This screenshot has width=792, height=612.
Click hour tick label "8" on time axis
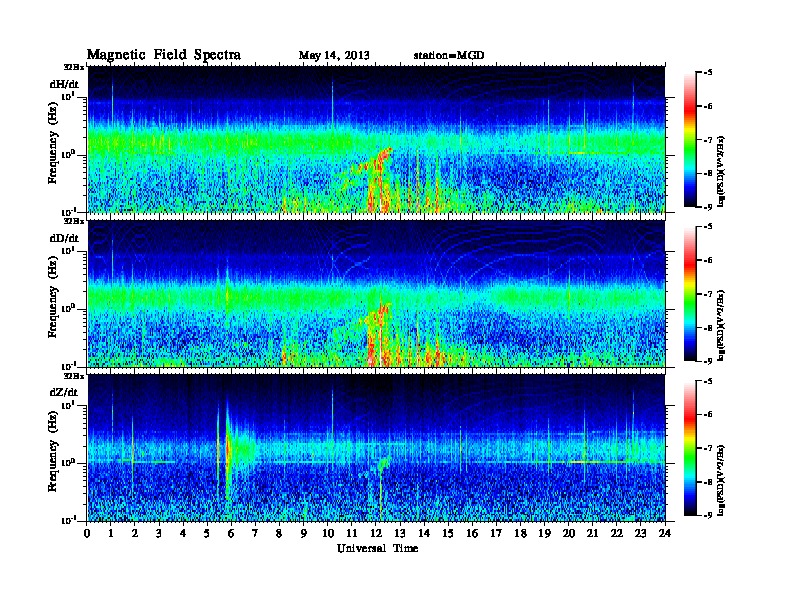click(x=280, y=534)
